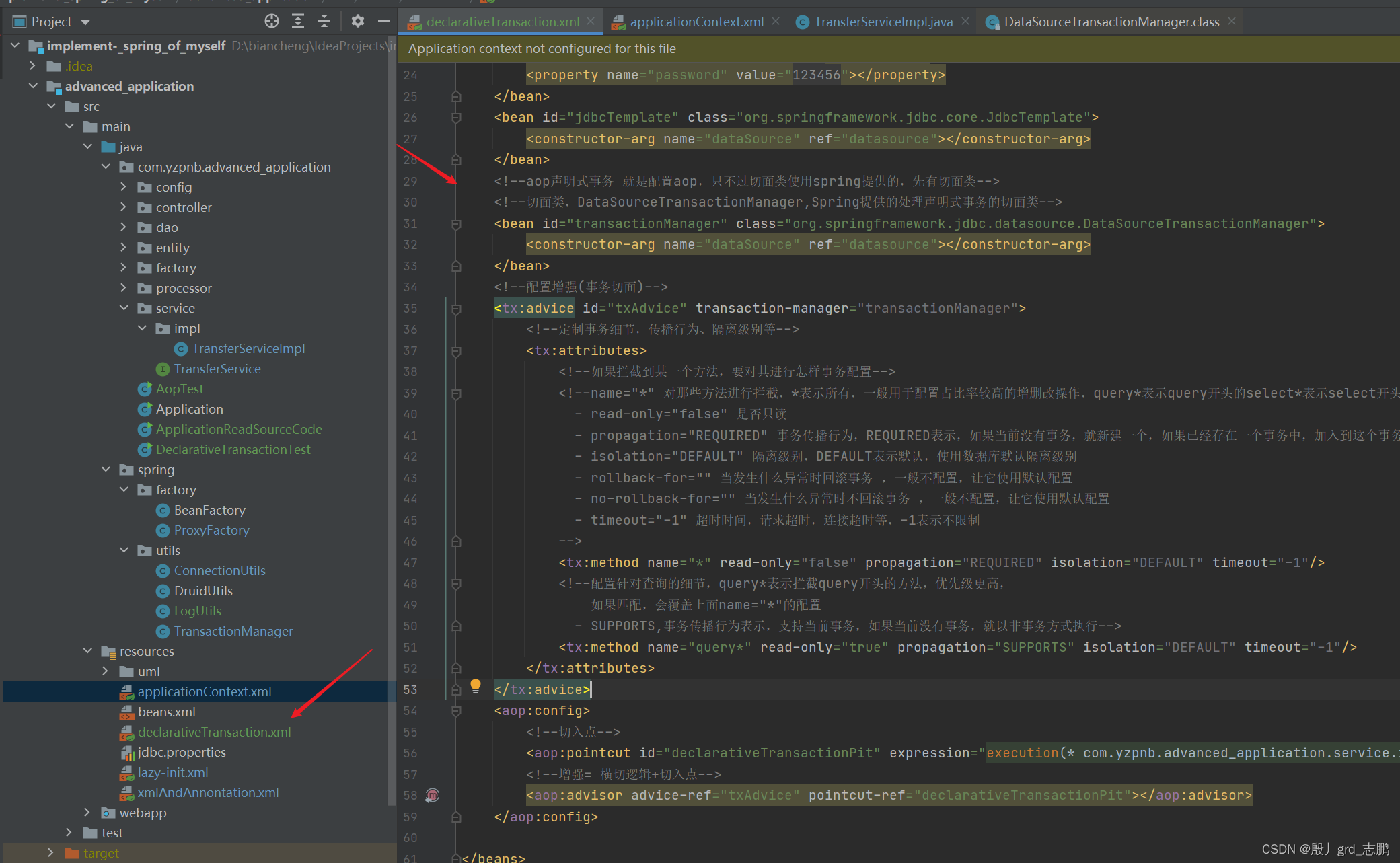The width and height of the screenshot is (1400, 863).
Task: Click the Expand All icon in Project toolbar
Action: (x=298, y=22)
